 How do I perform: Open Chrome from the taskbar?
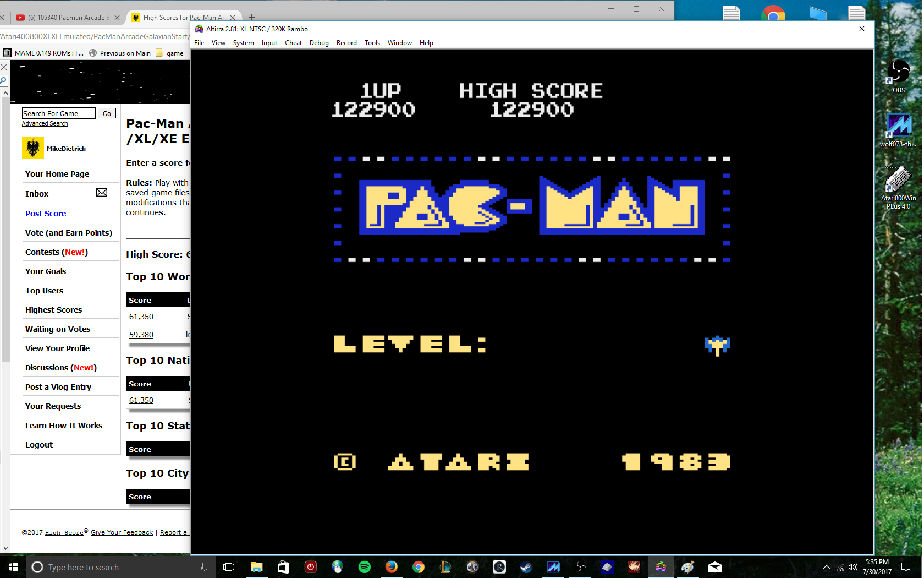click(x=418, y=567)
